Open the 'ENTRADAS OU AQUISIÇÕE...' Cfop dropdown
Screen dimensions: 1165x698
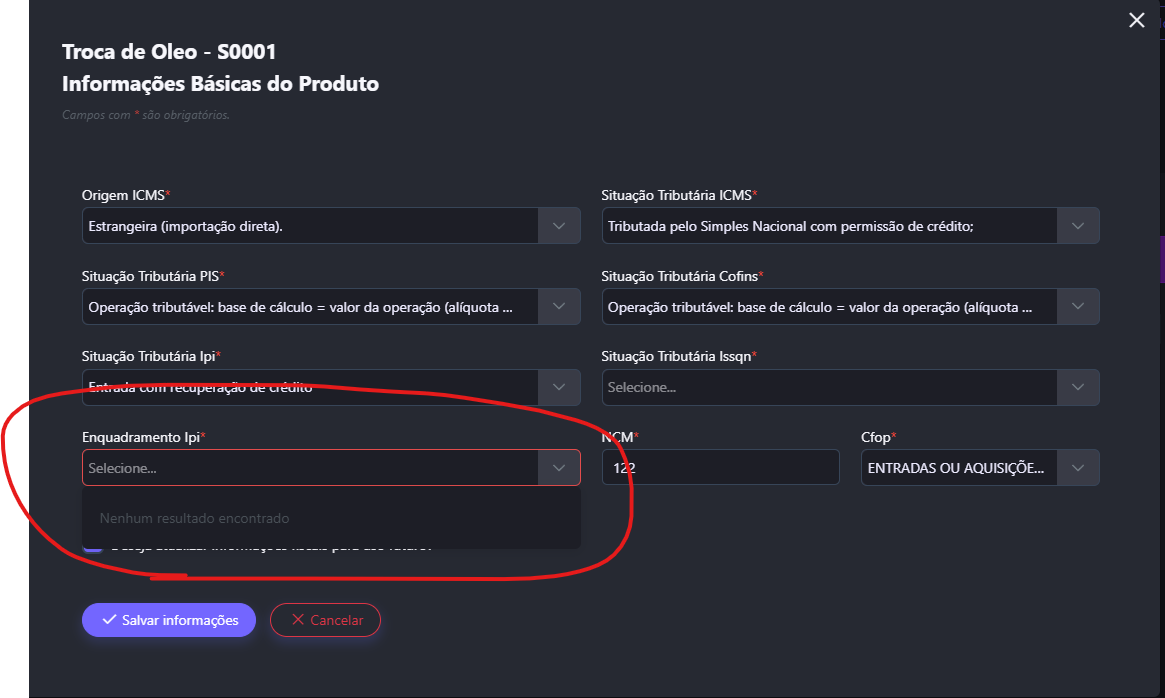click(x=958, y=468)
